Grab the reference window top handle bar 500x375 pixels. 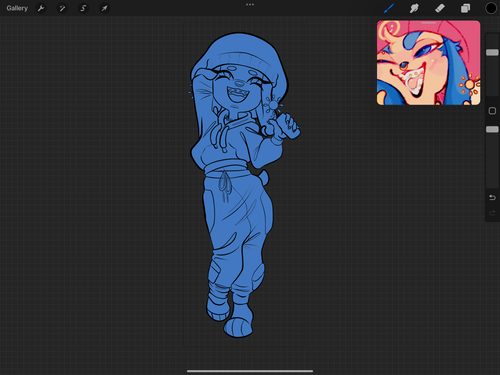point(429,23)
